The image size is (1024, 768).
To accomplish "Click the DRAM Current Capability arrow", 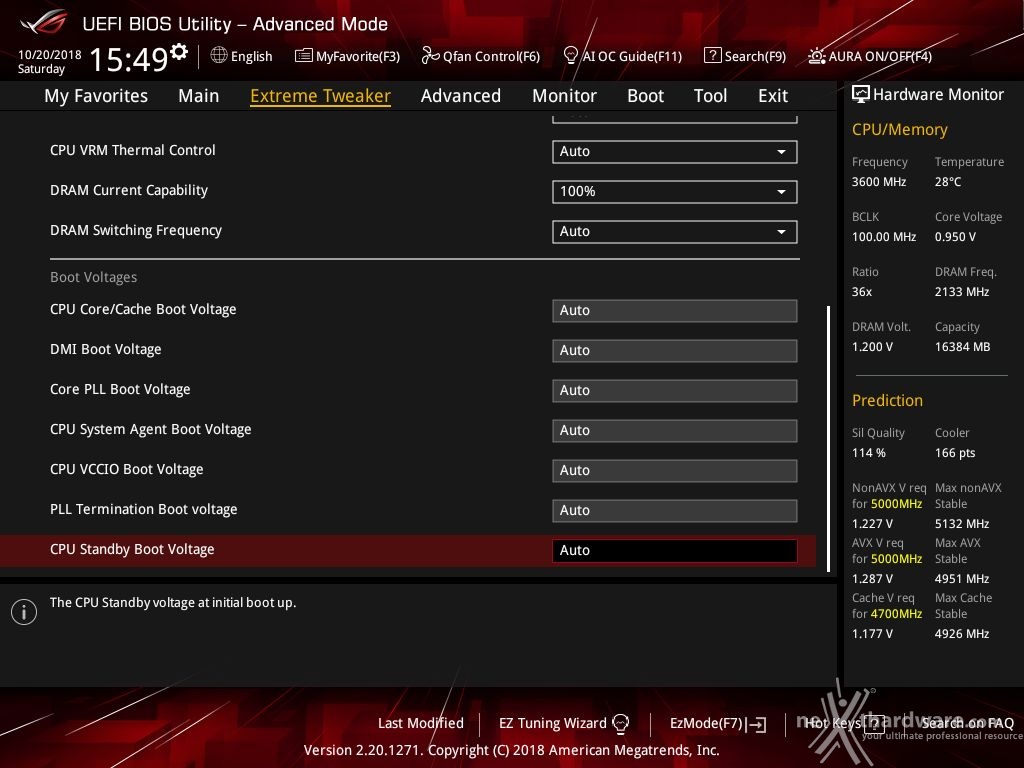I will tap(781, 192).
